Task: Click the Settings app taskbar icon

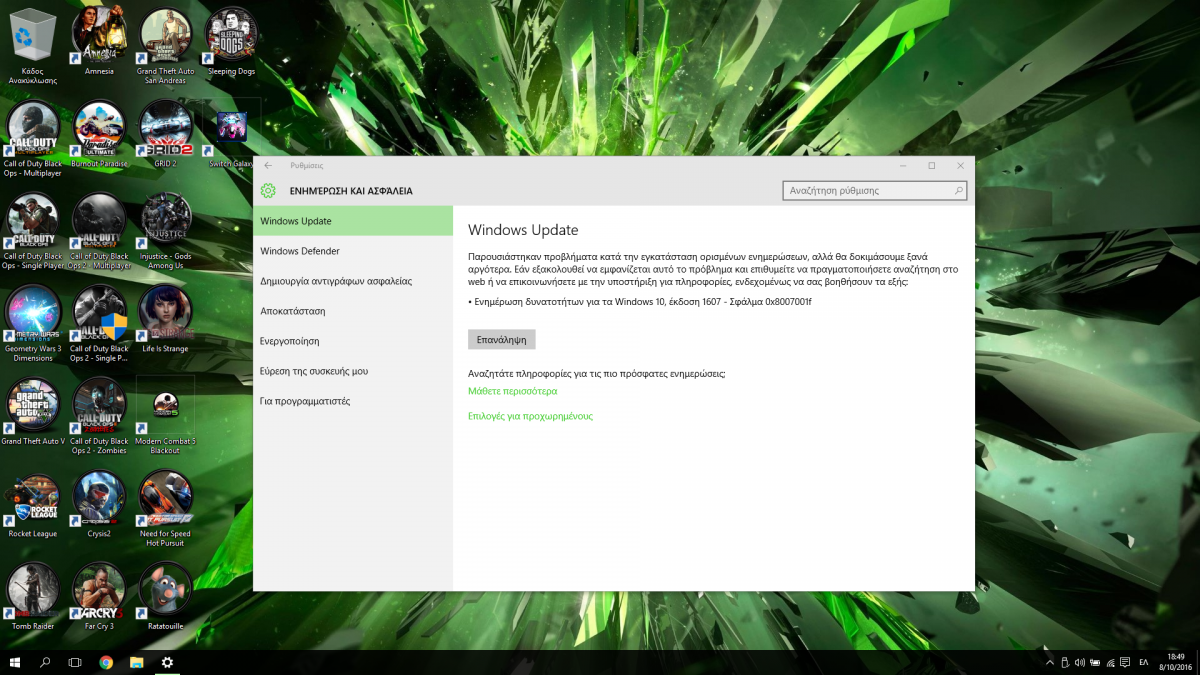Action: (167, 662)
